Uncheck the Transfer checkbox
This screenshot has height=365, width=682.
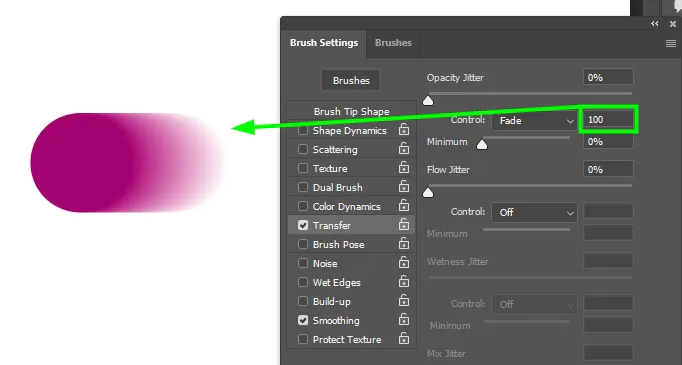pos(303,225)
